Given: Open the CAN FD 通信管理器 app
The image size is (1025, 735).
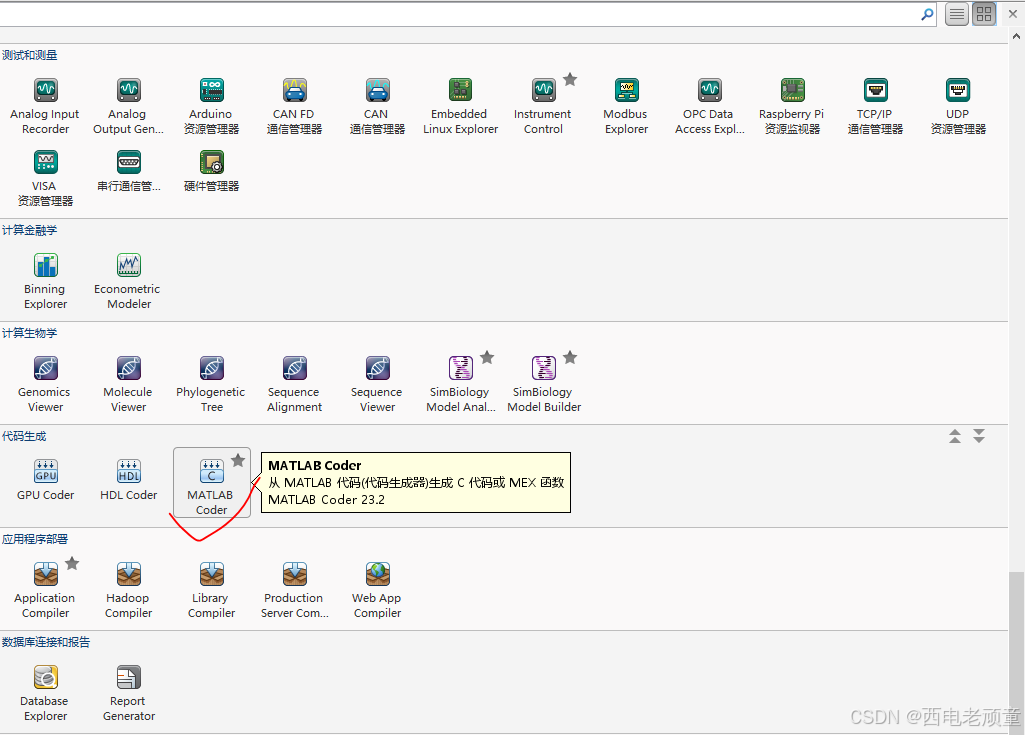Looking at the screenshot, I should point(294,106).
